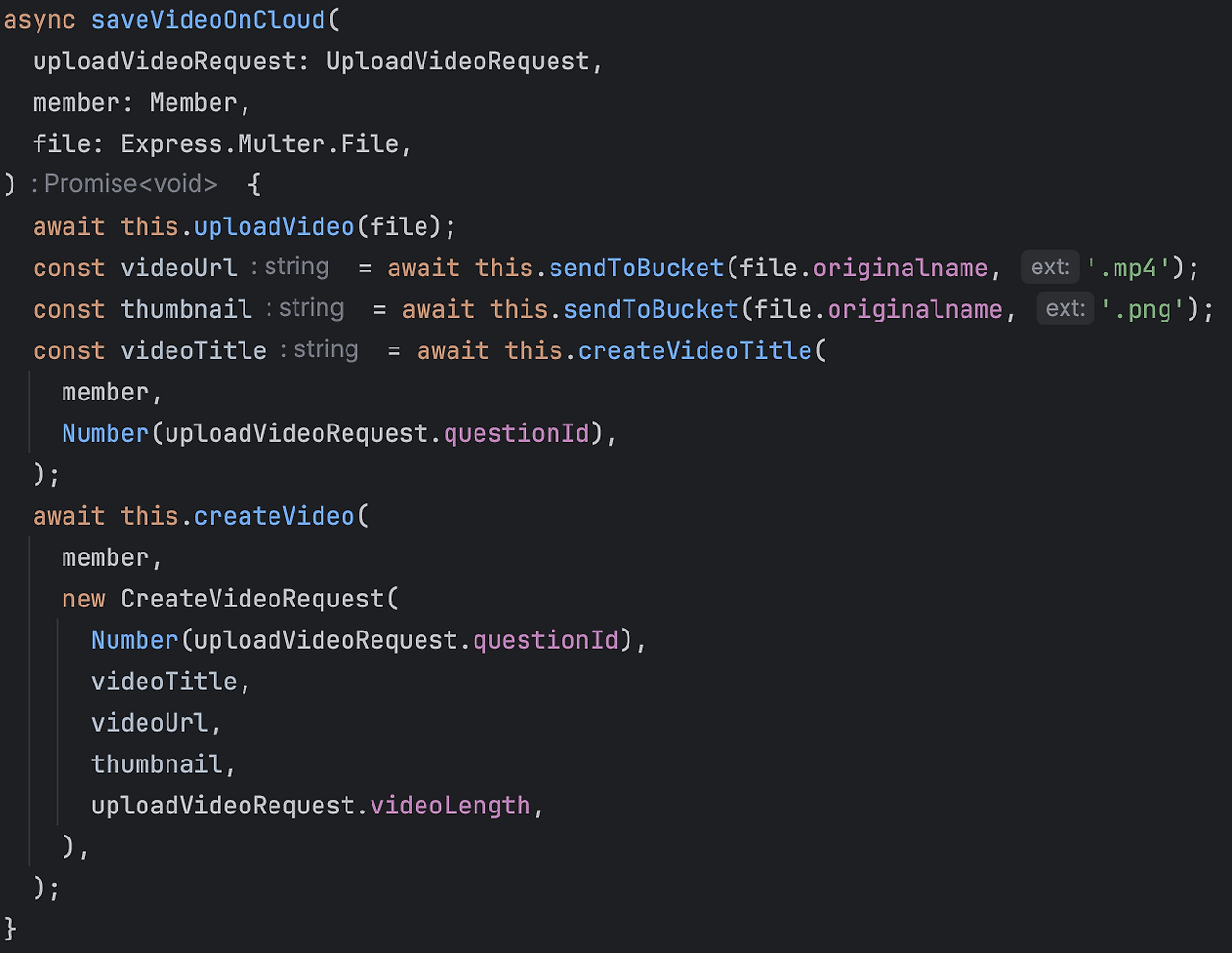Click questionId inside the createVideoTitle call
The width and height of the screenshot is (1232, 953).
517,434
